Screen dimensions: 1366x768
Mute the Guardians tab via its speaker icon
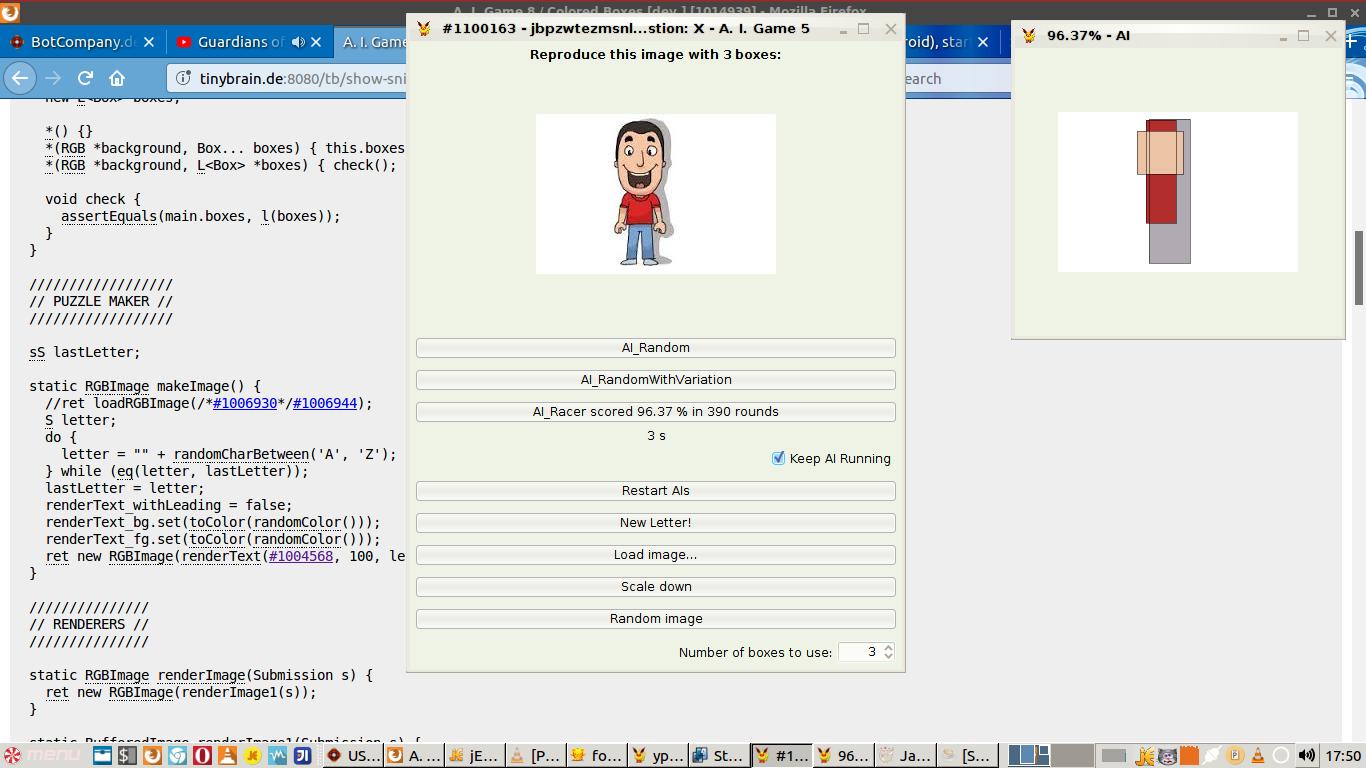[x=298, y=42]
